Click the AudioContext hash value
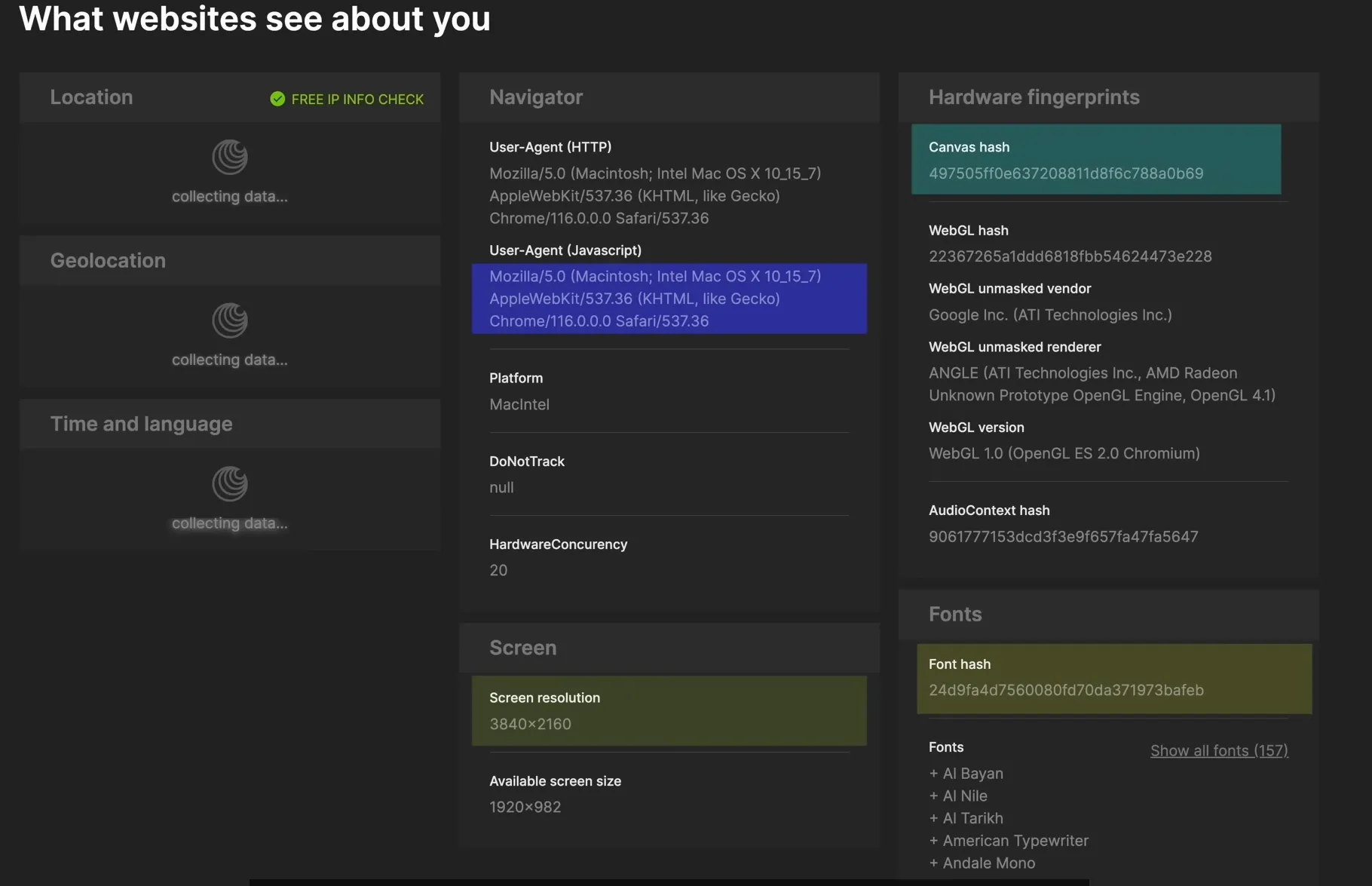 pos(1063,536)
